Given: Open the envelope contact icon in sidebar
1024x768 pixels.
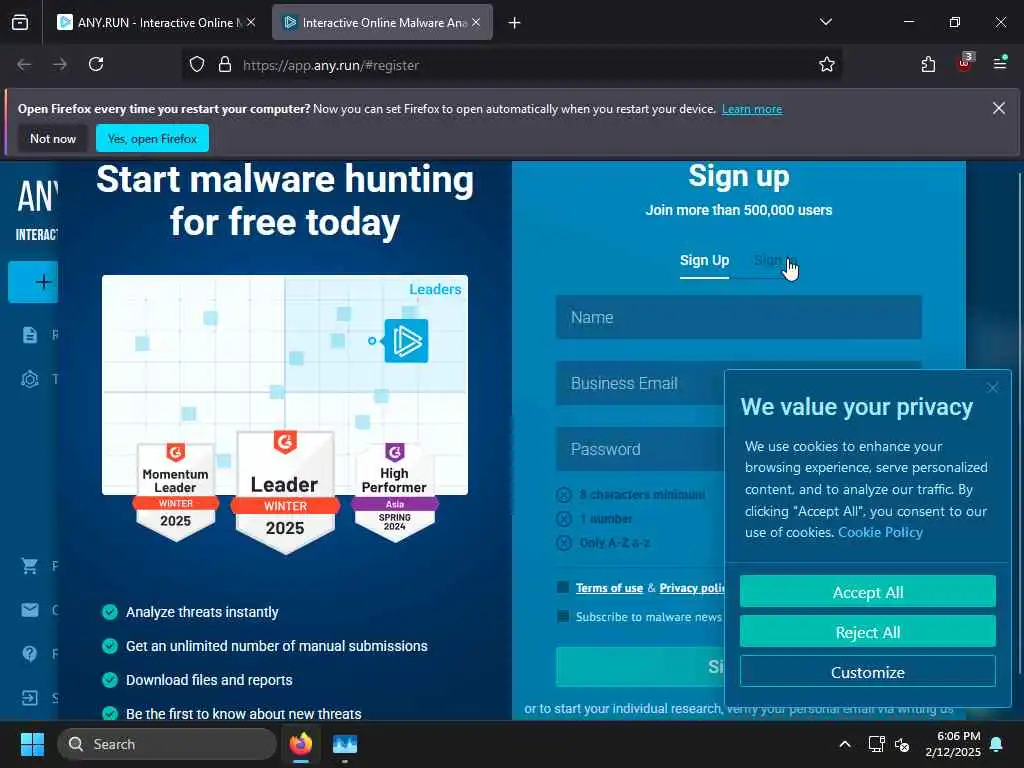Looking at the screenshot, I should point(30,610).
